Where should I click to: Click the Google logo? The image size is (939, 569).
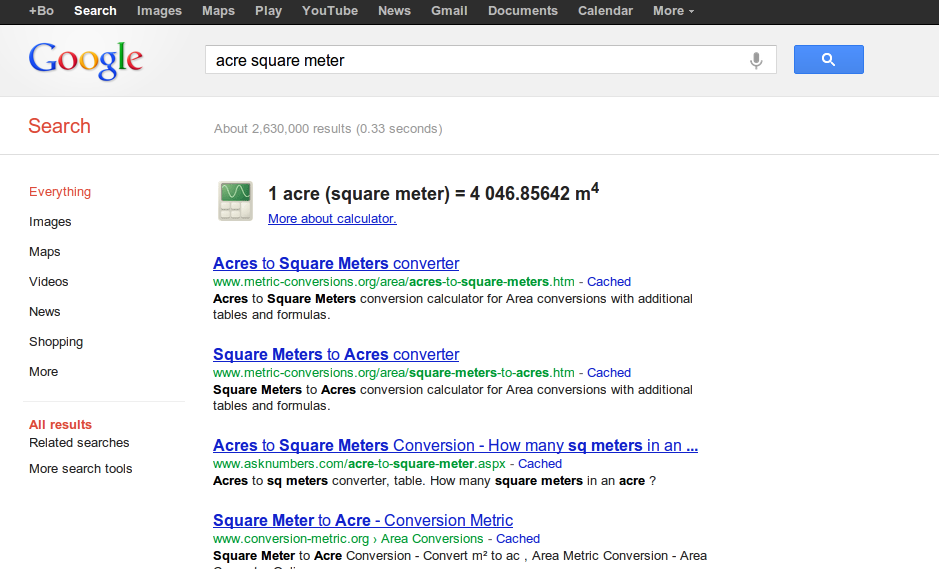[86, 60]
